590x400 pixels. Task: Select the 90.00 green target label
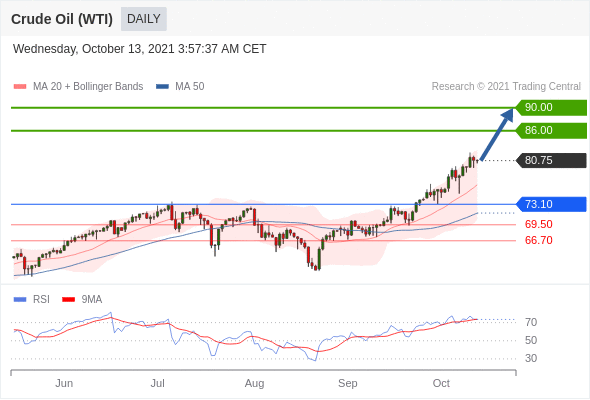tap(551, 107)
